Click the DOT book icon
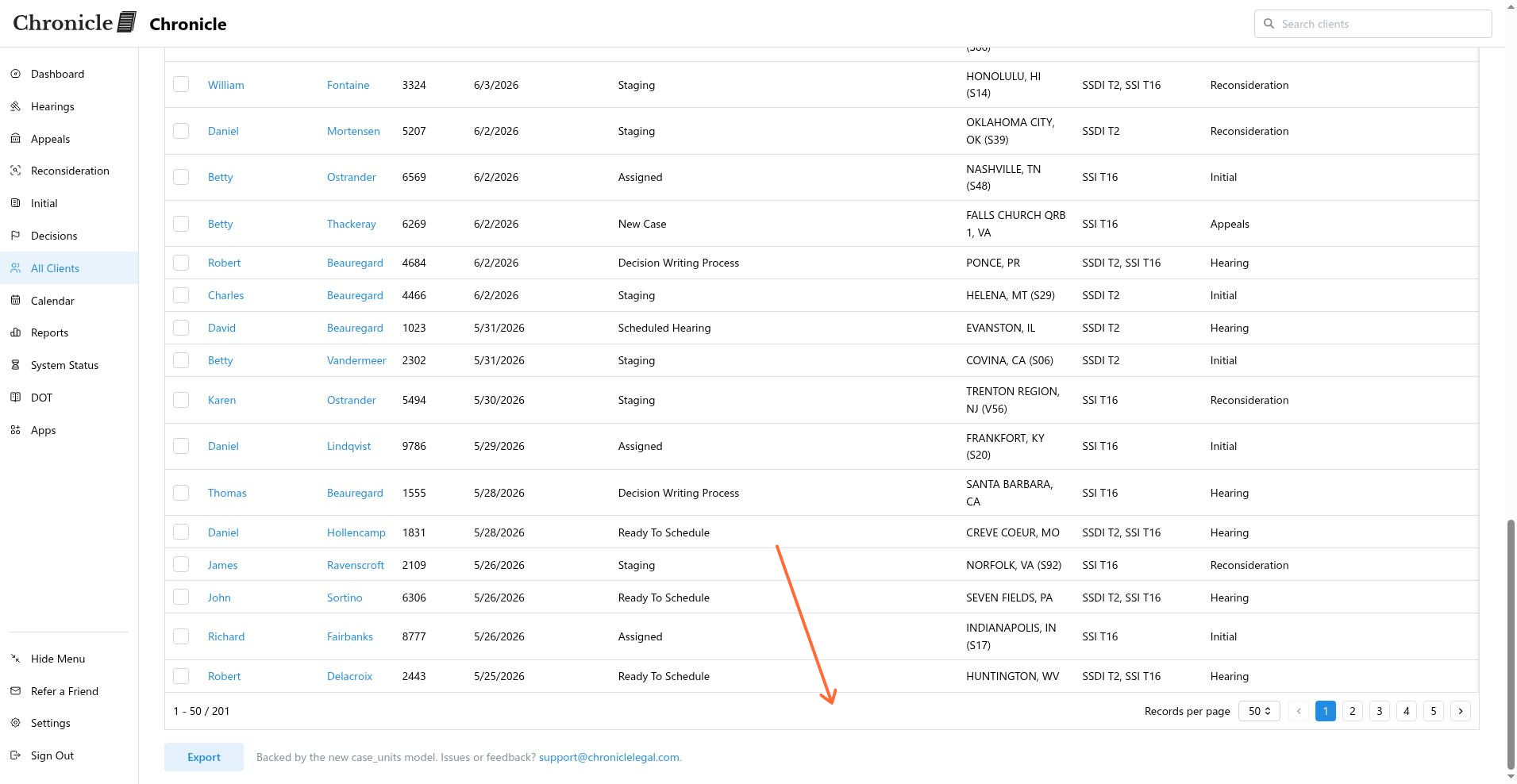Viewport: 1517px width, 784px height. click(x=16, y=398)
